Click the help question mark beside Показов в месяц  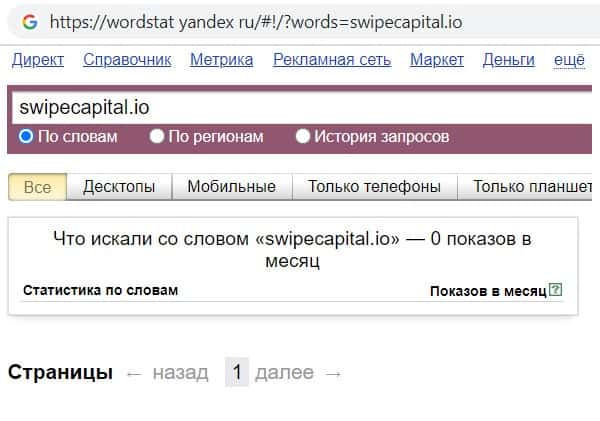pyautogui.click(x=555, y=290)
